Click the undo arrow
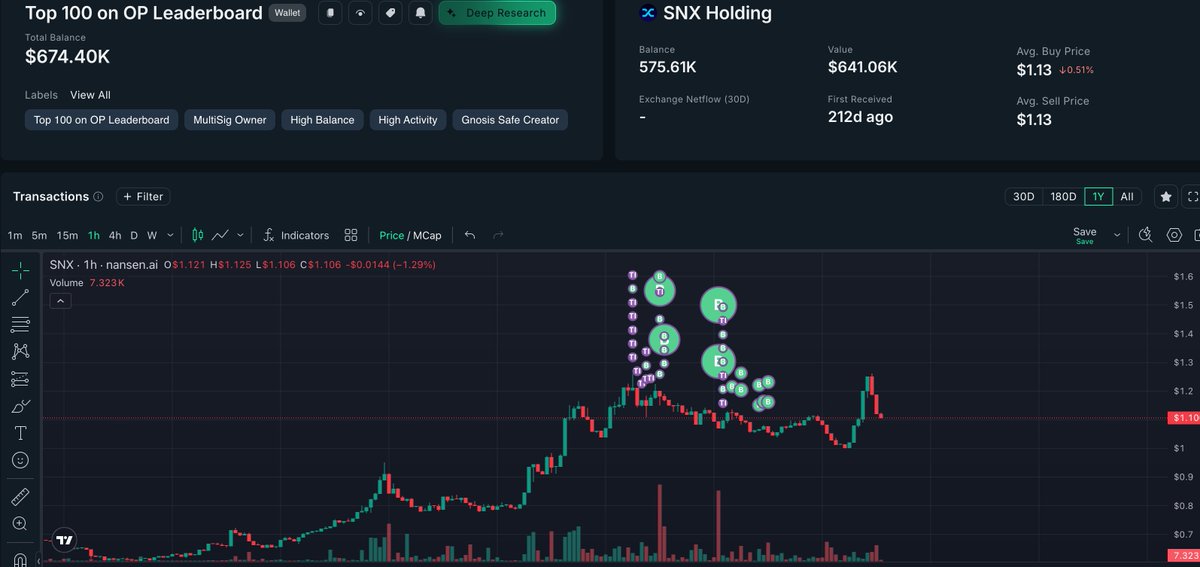Image resolution: width=1200 pixels, height=567 pixels. click(470, 235)
